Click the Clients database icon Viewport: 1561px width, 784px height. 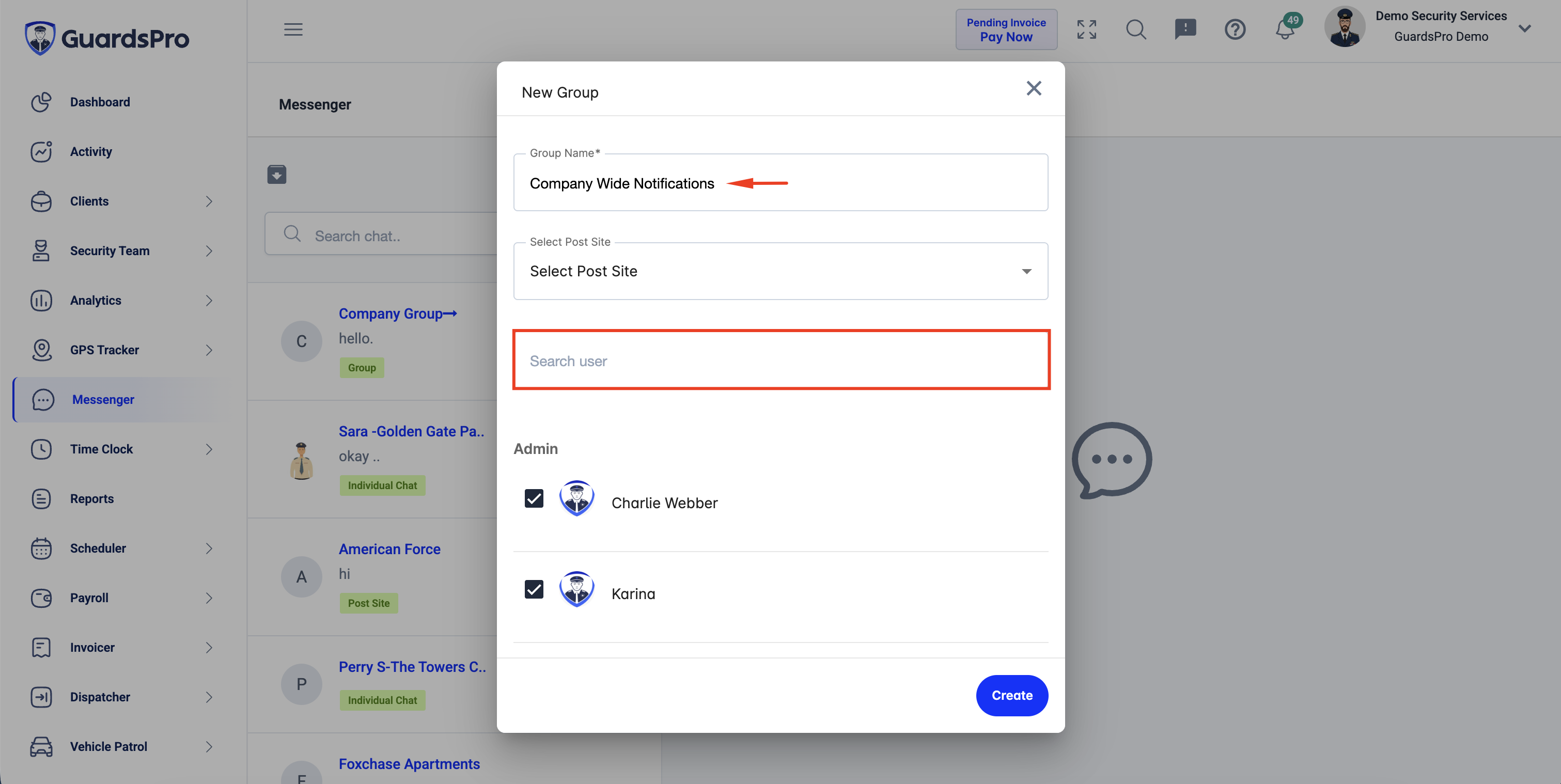(x=41, y=201)
